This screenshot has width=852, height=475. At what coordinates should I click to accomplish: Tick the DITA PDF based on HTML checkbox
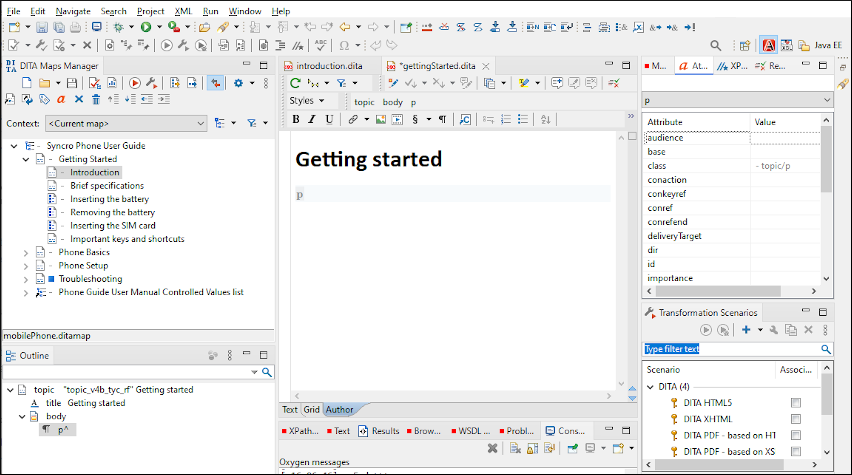click(x=796, y=435)
